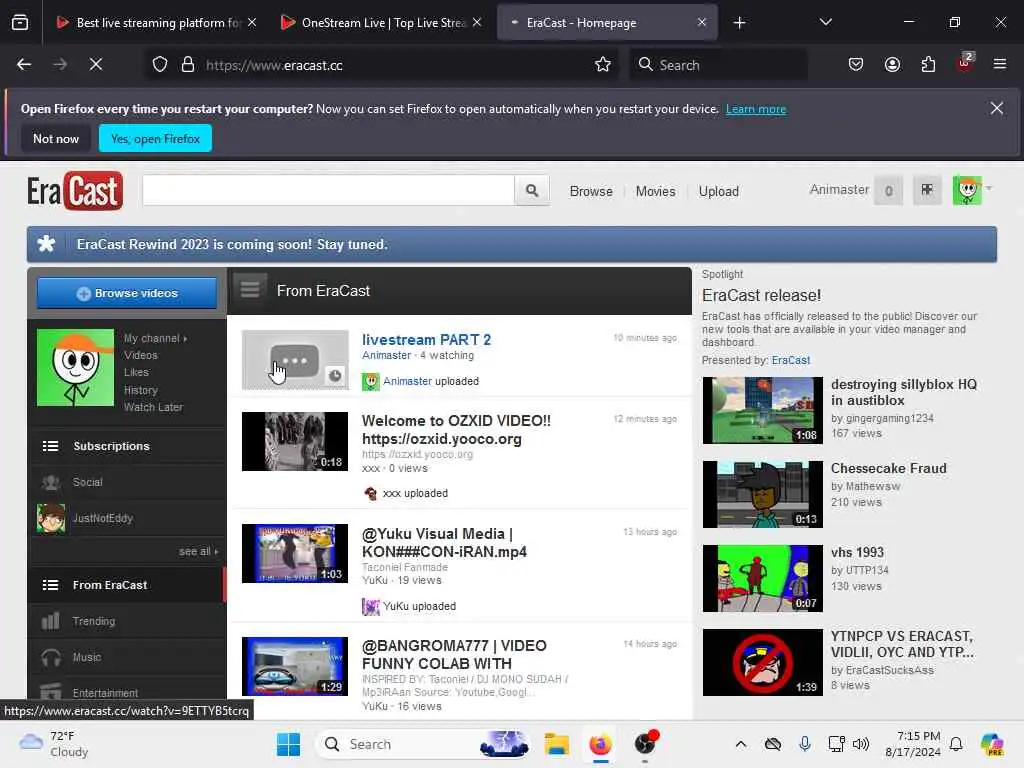Open the Movies menu item
This screenshot has width=1024, height=768.
[656, 191]
